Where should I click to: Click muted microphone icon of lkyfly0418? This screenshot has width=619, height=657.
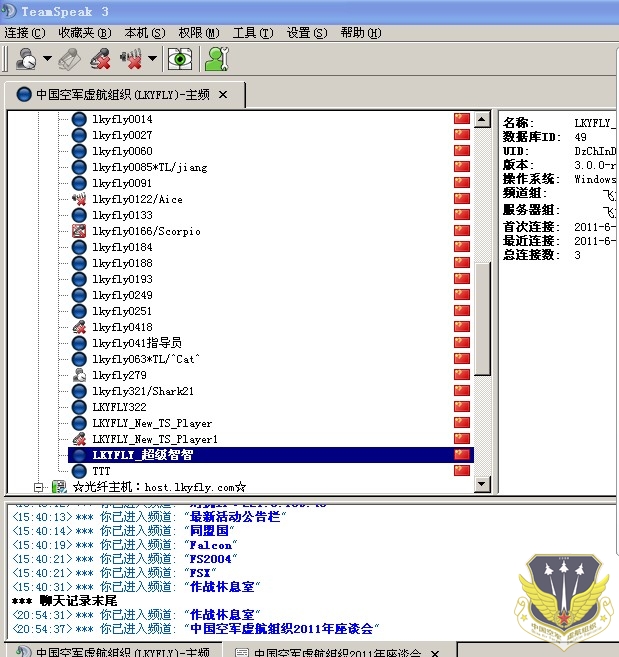(x=79, y=327)
